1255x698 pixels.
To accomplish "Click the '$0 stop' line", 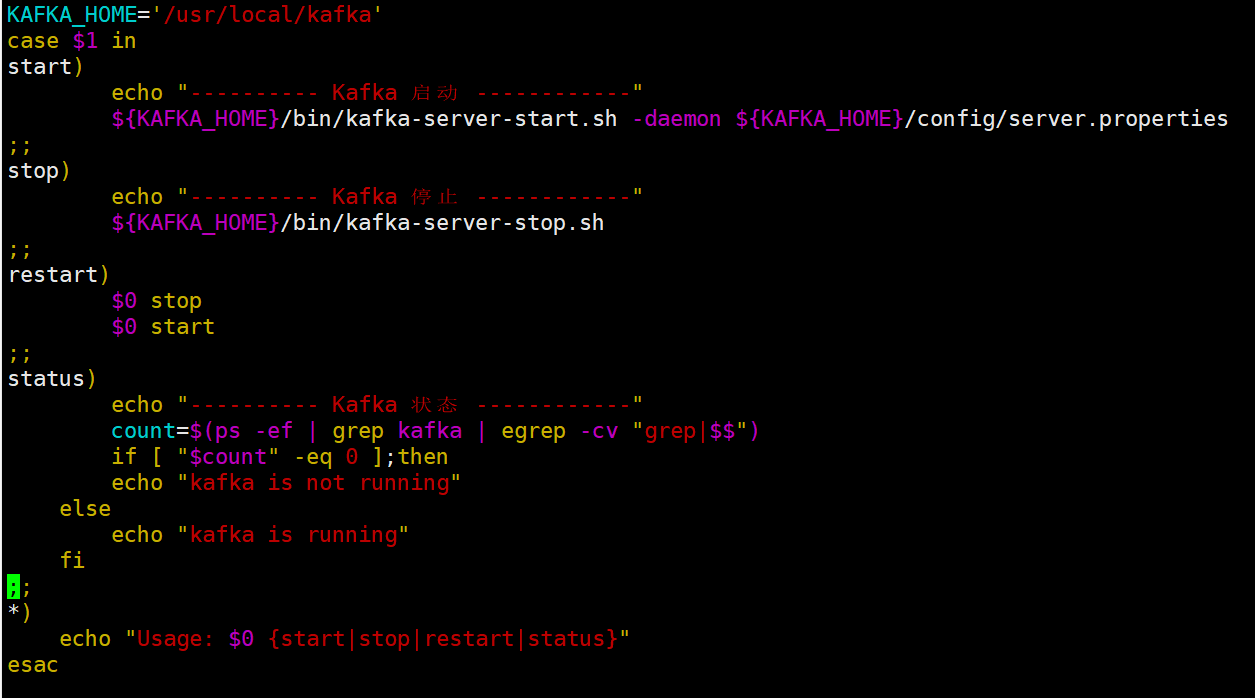I will pyautogui.click(x=157, y=301).
